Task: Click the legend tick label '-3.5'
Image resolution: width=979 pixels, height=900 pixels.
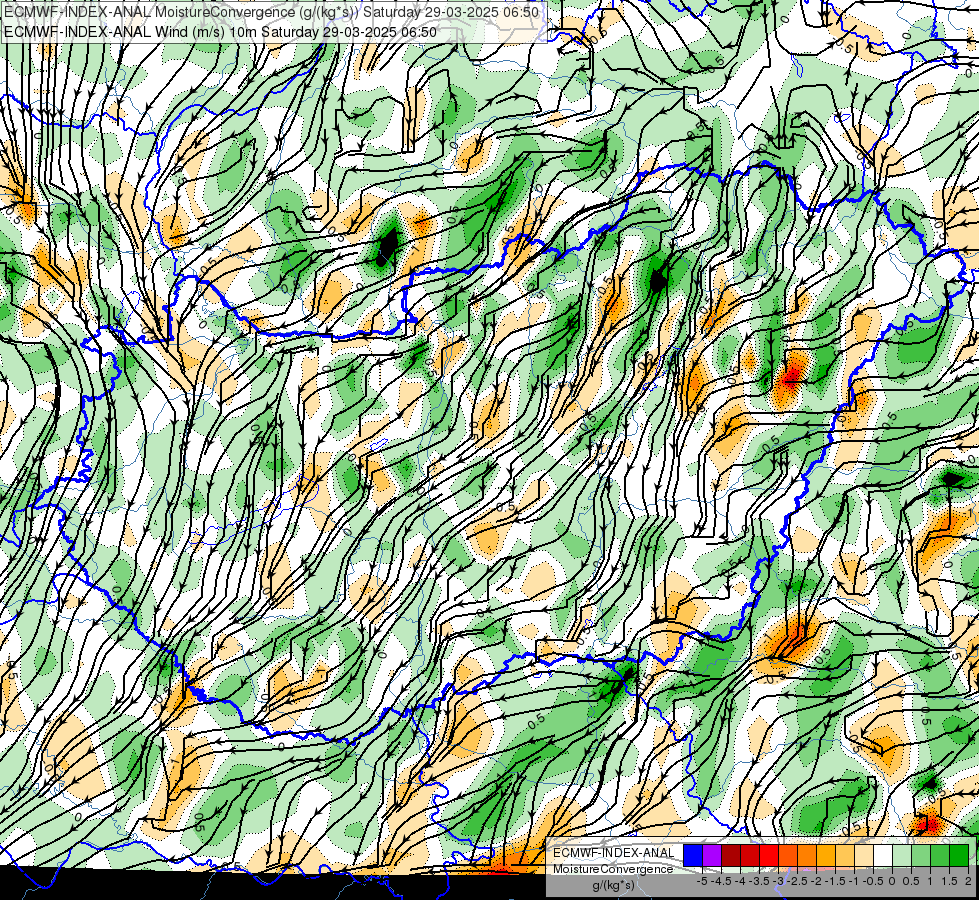Action: tap(759, 881)
